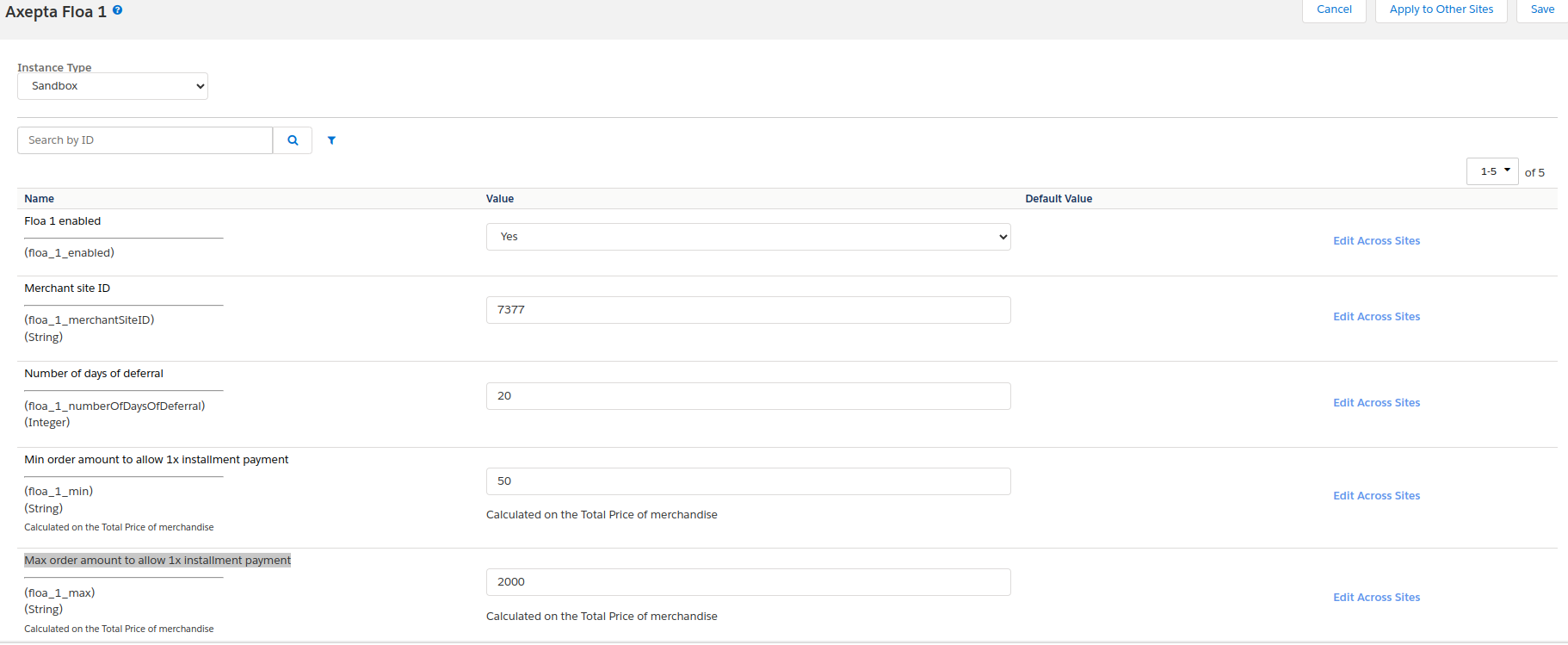The image size is (1568, 645).
Task: Click the magnifier search icon button
Action: coord(293,140)
